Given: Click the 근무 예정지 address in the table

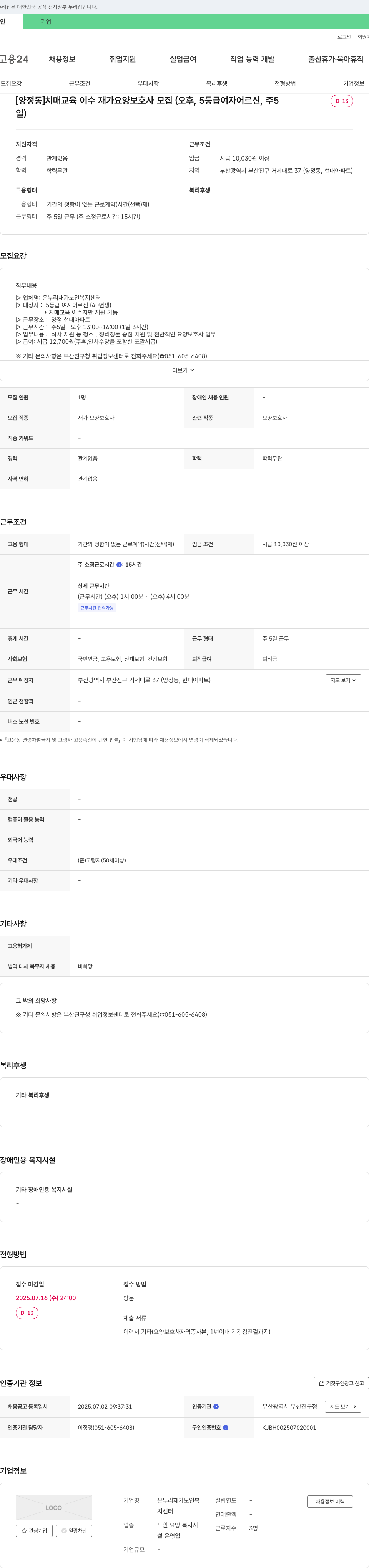Looking at the screenshot, I should click(x=144, y=680).
